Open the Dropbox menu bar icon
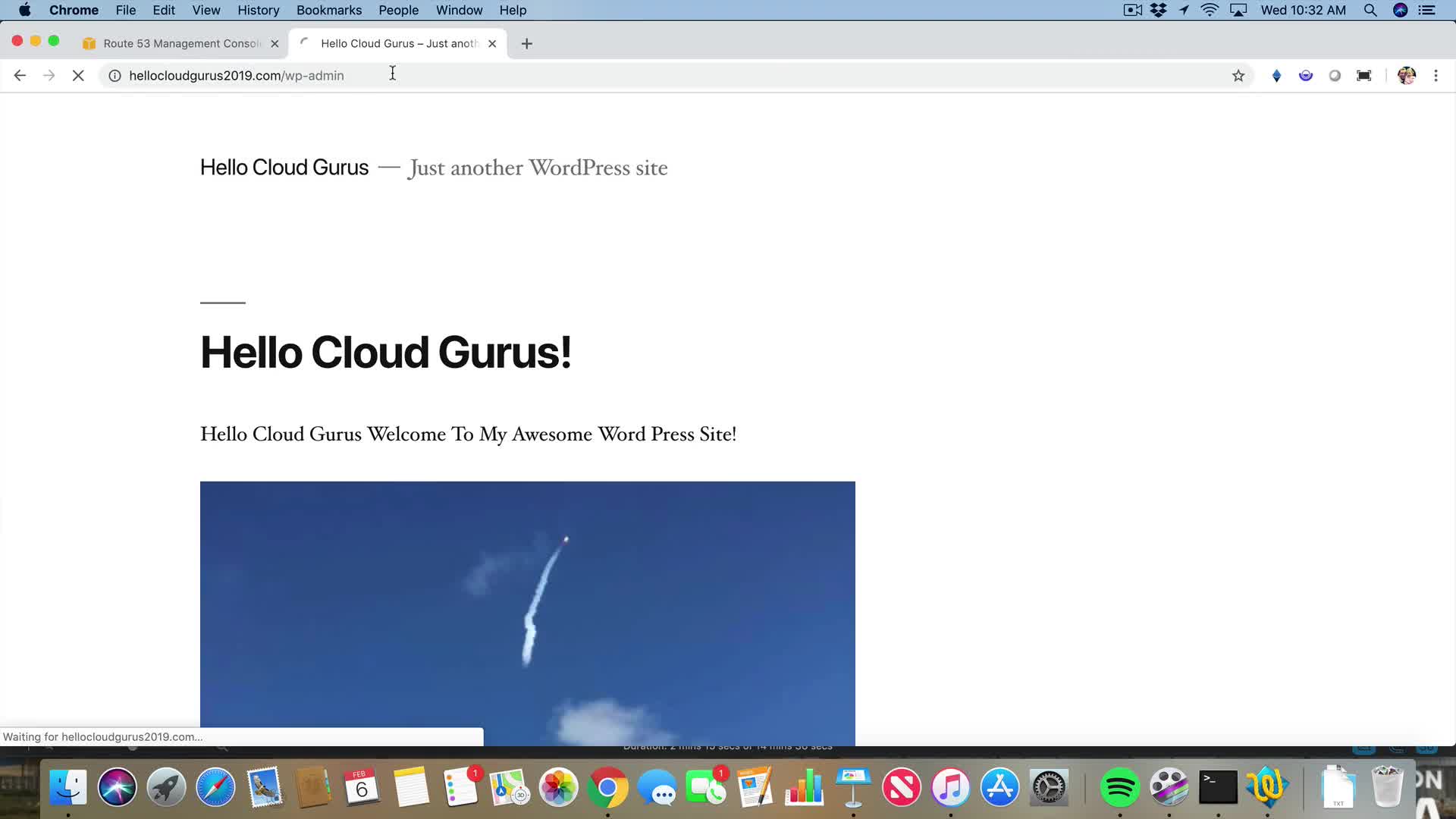 tap(1158, 11)
